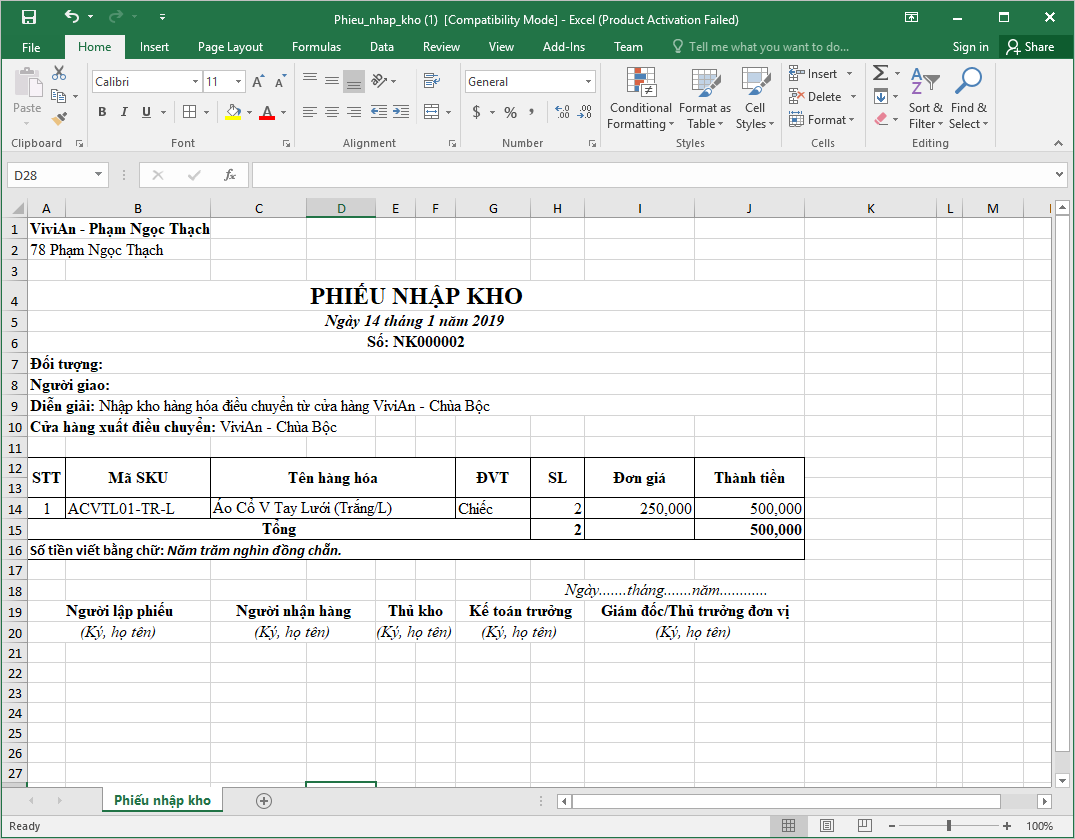Toggle Middle Align vertical alignment
Viewport: 1075px width, 839px height.
[x=332, y=82]
